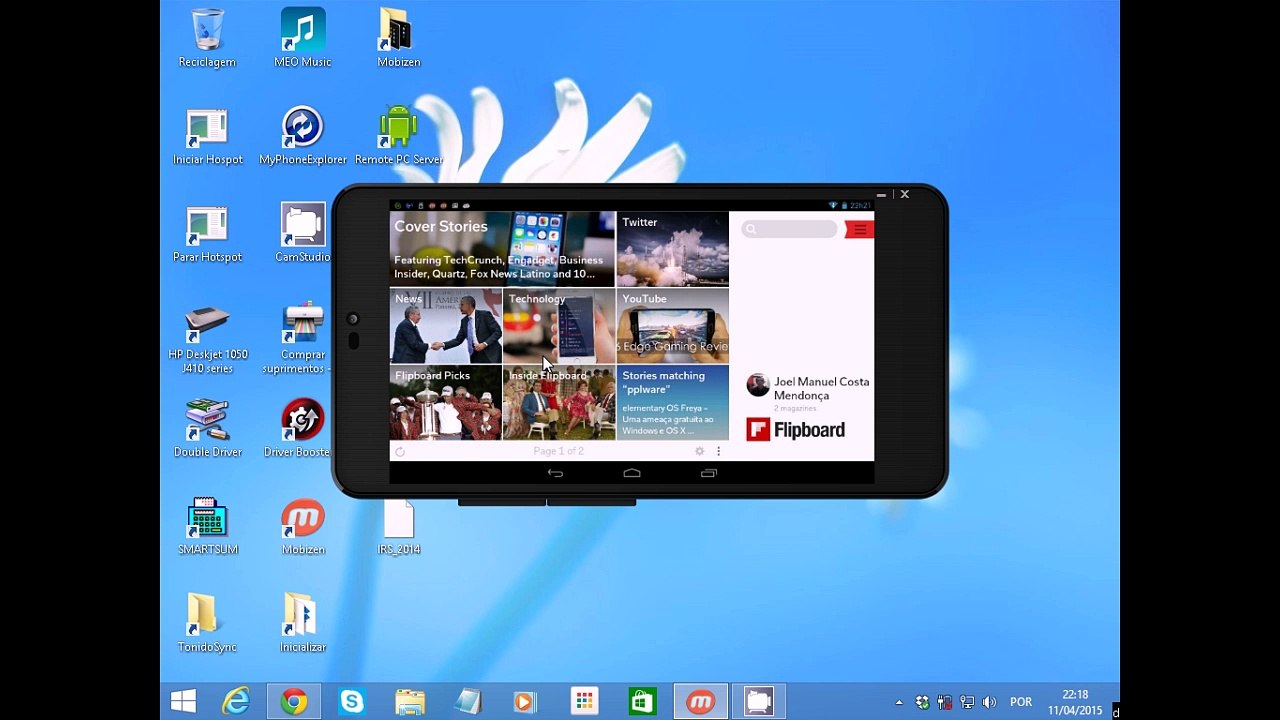Open Flipboard settings gear icon

(700, 452)
